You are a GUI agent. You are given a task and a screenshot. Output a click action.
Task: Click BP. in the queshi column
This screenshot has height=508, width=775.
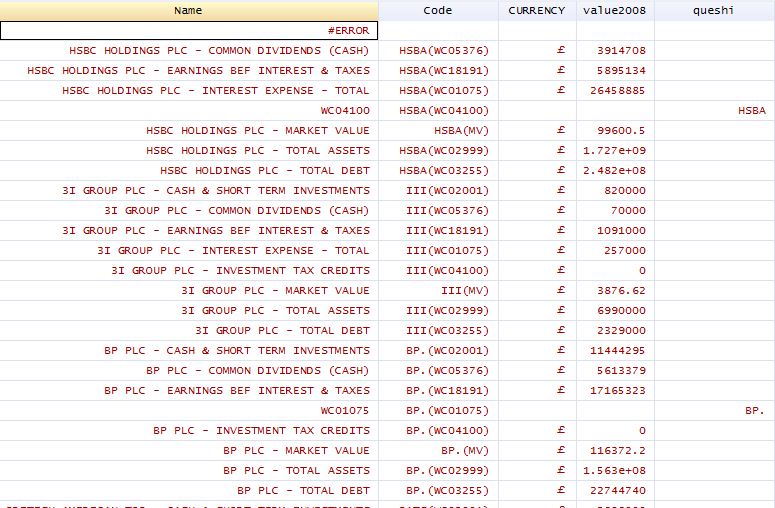point(715,411)
